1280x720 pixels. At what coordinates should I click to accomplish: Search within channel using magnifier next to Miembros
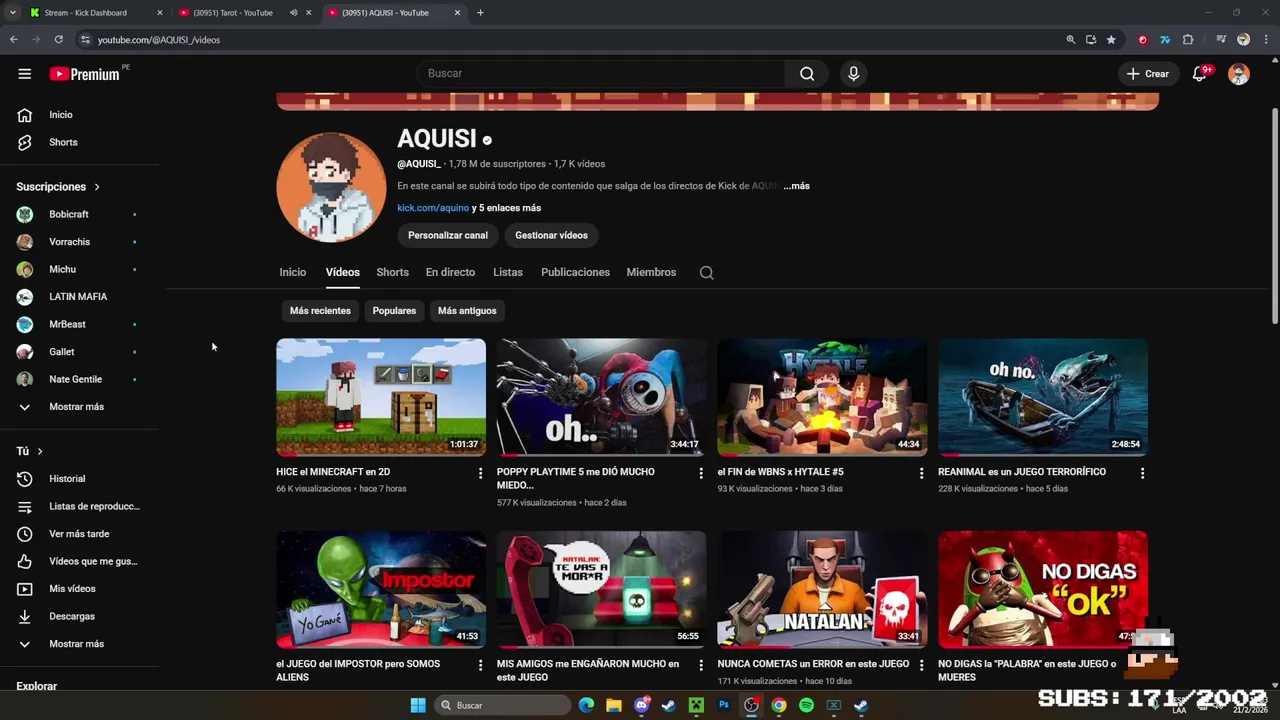(x=706, y=272)
